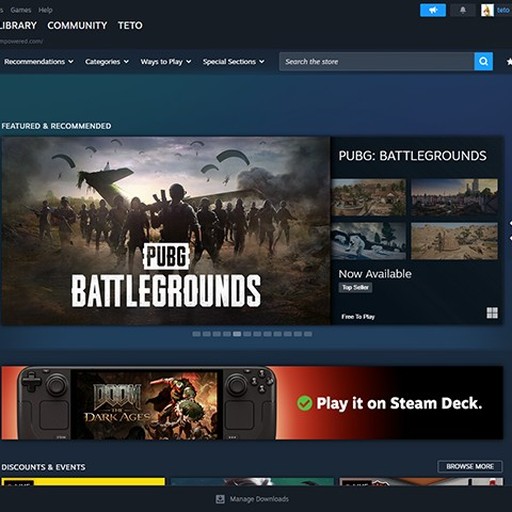
Task: Select the last featured carousel dot
Action: (x=308, y=334)
